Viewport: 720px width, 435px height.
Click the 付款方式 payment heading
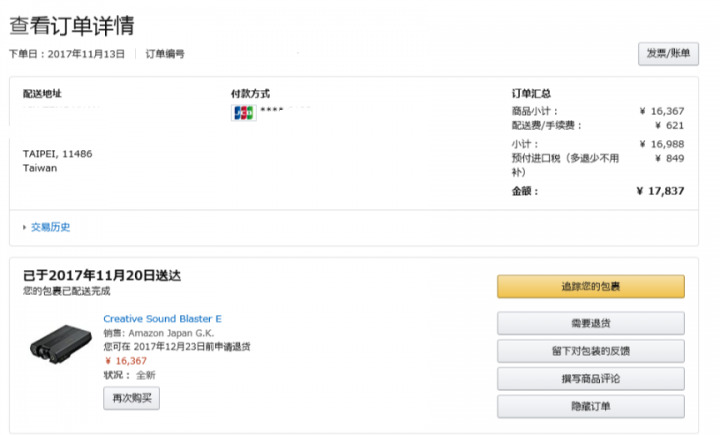[x=250, y=93]
